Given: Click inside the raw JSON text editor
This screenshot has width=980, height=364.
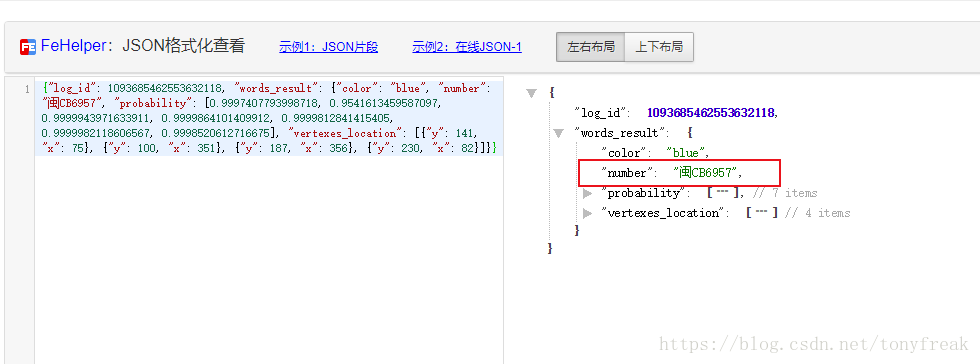Looking at the screenshot, I should click(269, 220).
